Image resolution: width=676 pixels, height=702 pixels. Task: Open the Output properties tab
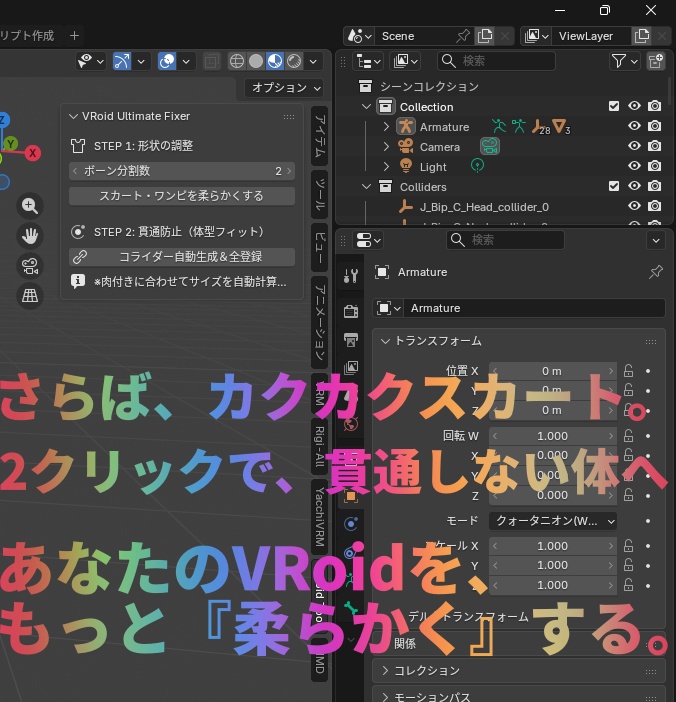[351, 340]
